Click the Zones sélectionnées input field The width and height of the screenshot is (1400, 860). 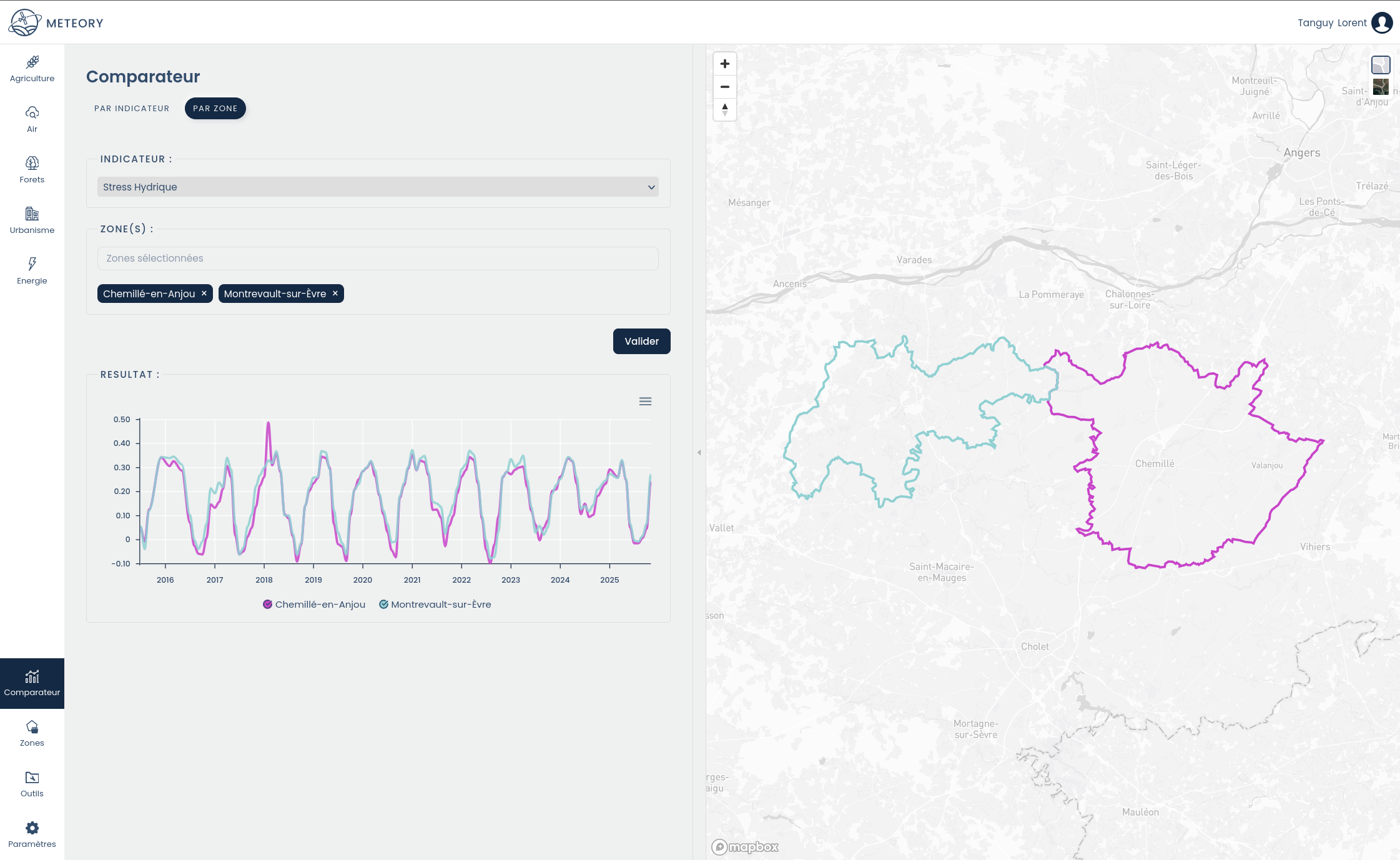click(377, 259)
